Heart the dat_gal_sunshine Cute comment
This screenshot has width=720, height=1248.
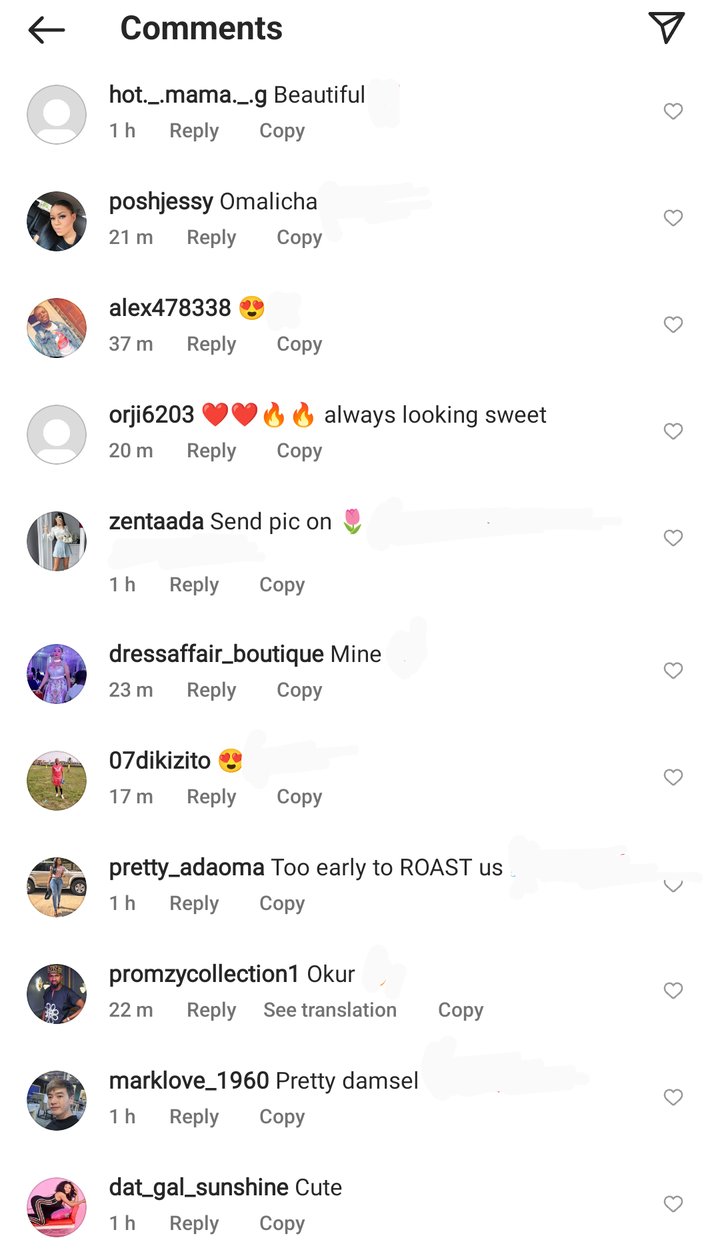673,1204
